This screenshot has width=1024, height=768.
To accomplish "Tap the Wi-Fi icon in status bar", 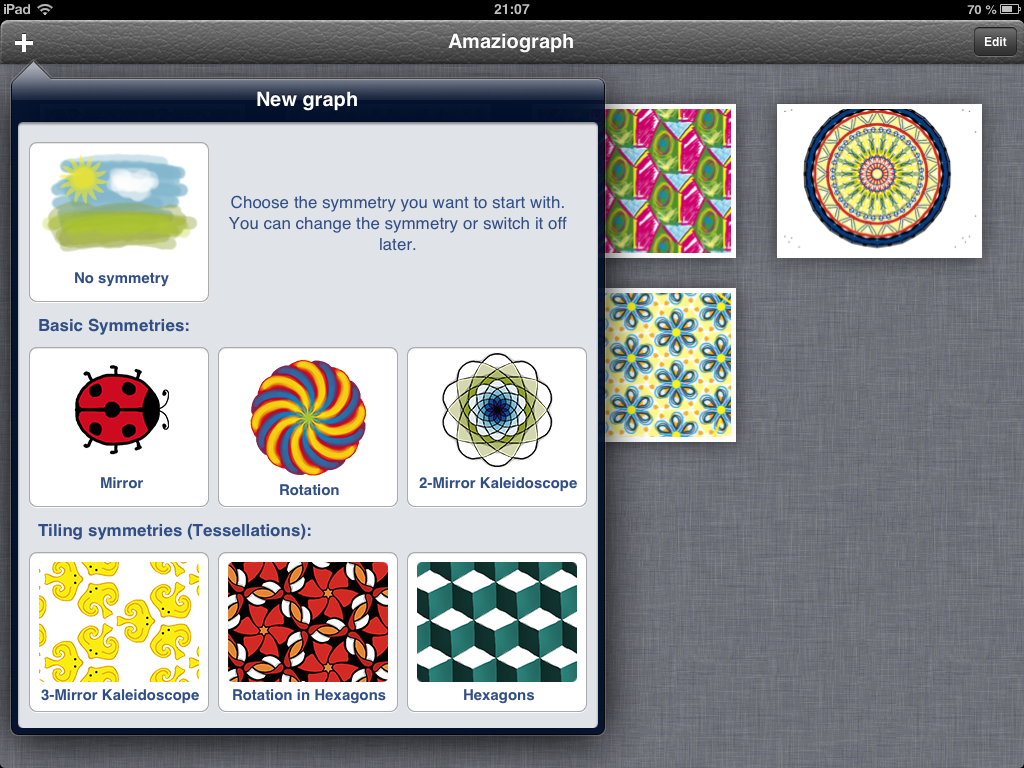I will click(44, 9).
